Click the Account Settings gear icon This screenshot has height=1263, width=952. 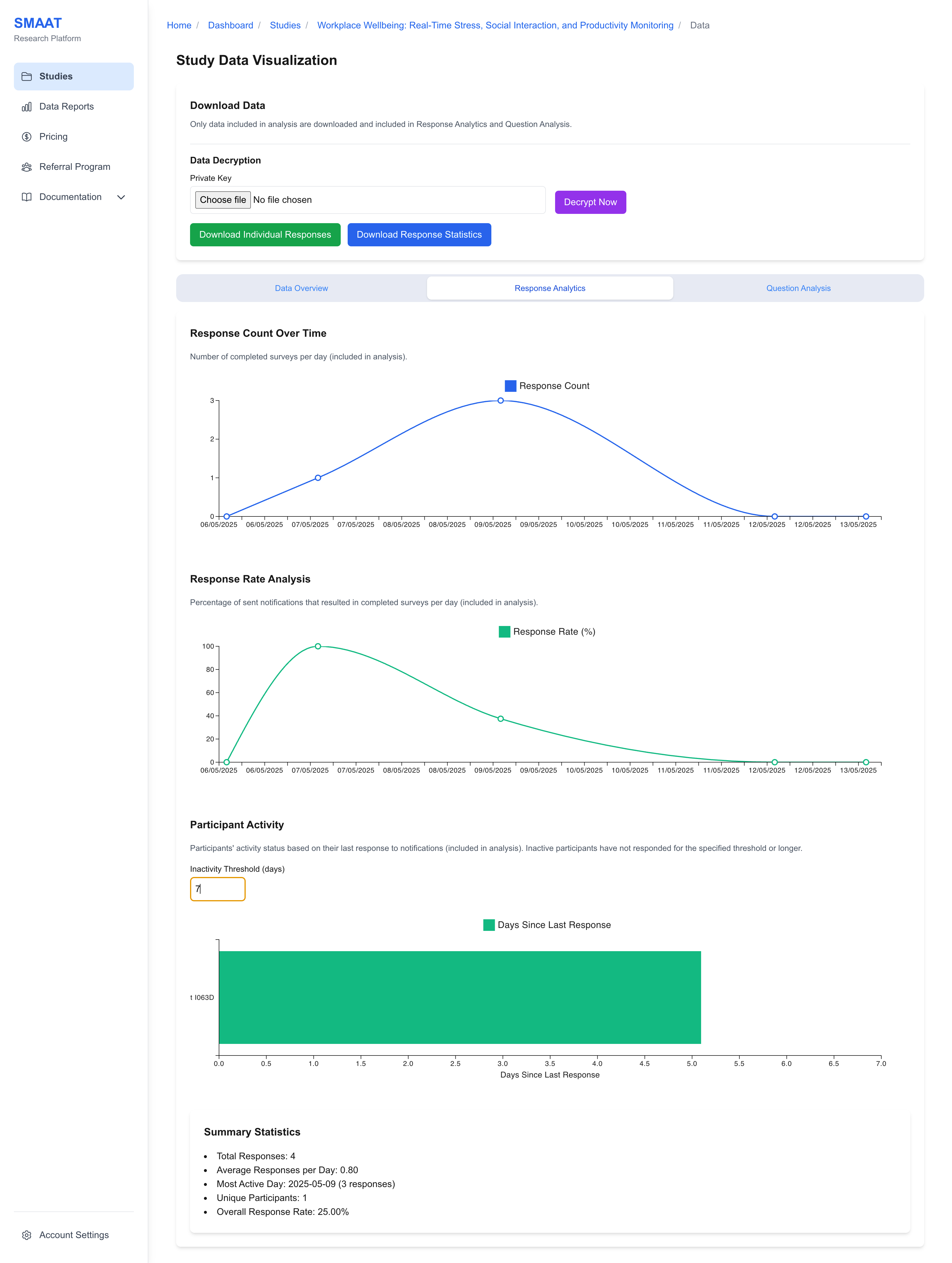click(27, 1235)
